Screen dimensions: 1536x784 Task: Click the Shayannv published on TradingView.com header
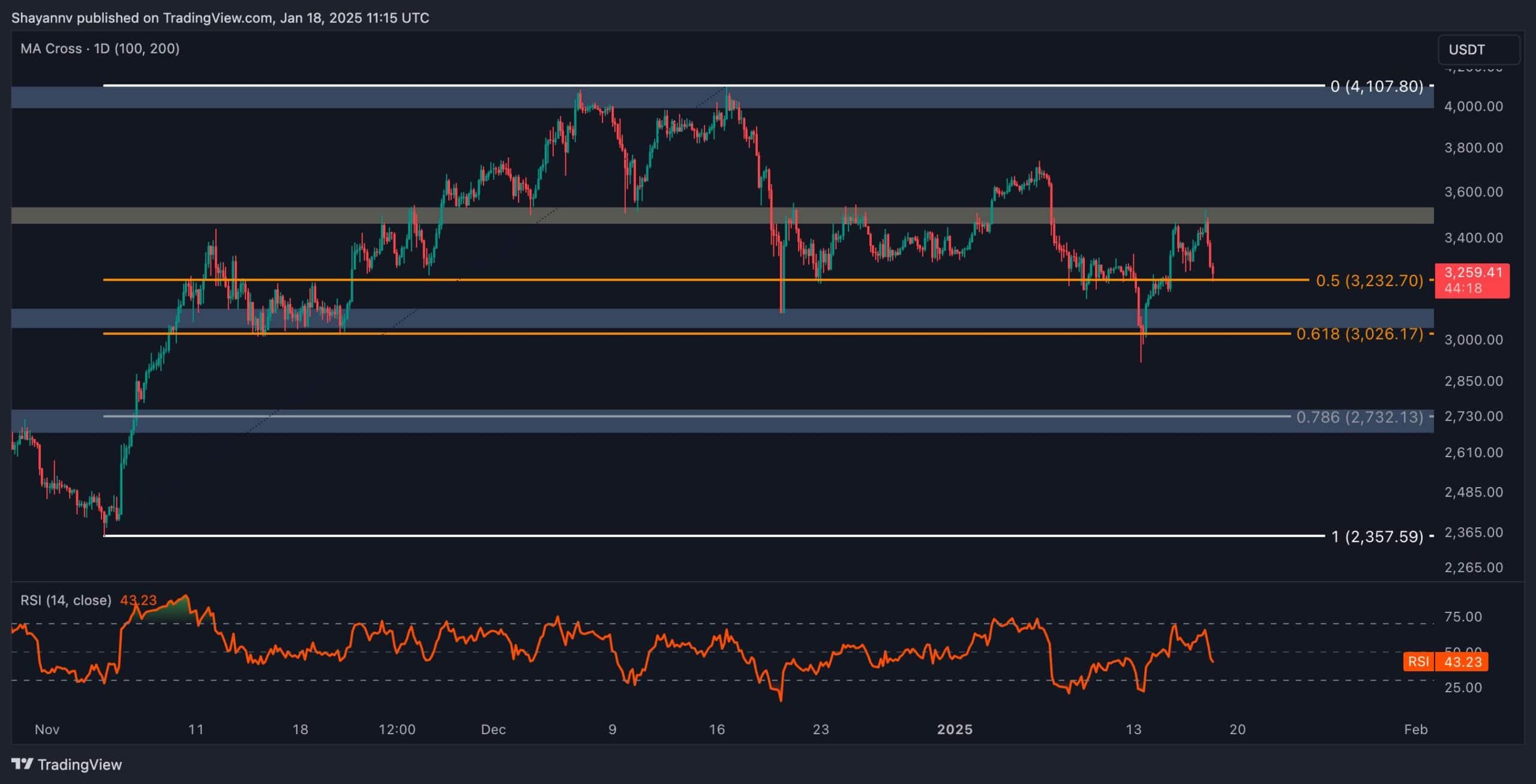pyautogui.click(x=220, y=18)
